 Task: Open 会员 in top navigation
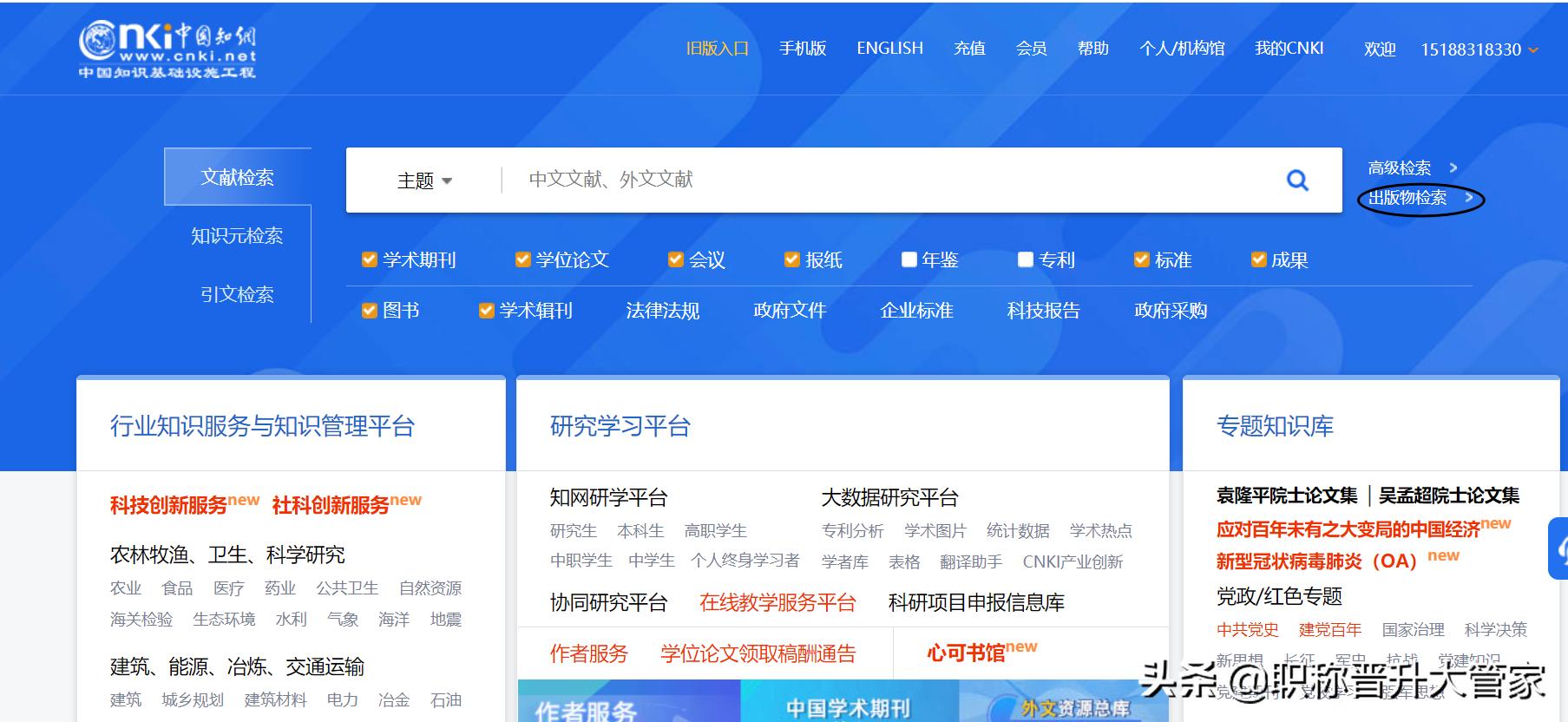pos(1031,49)
